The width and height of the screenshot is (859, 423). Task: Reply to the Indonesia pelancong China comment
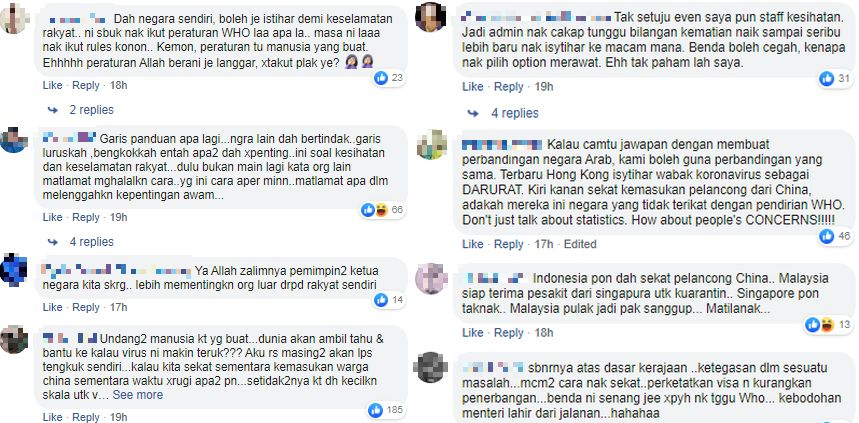508,333
